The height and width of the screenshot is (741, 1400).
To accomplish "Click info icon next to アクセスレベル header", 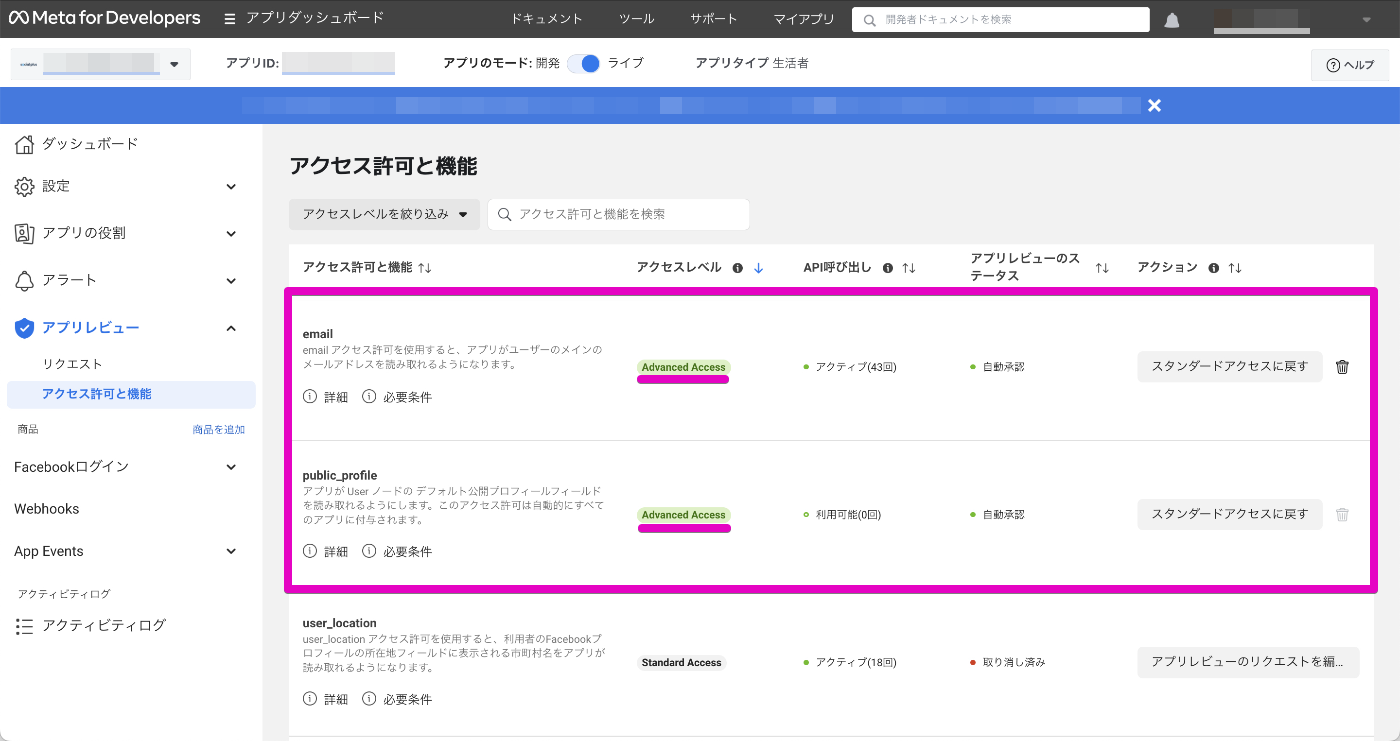I will click(x=737, y=268).
